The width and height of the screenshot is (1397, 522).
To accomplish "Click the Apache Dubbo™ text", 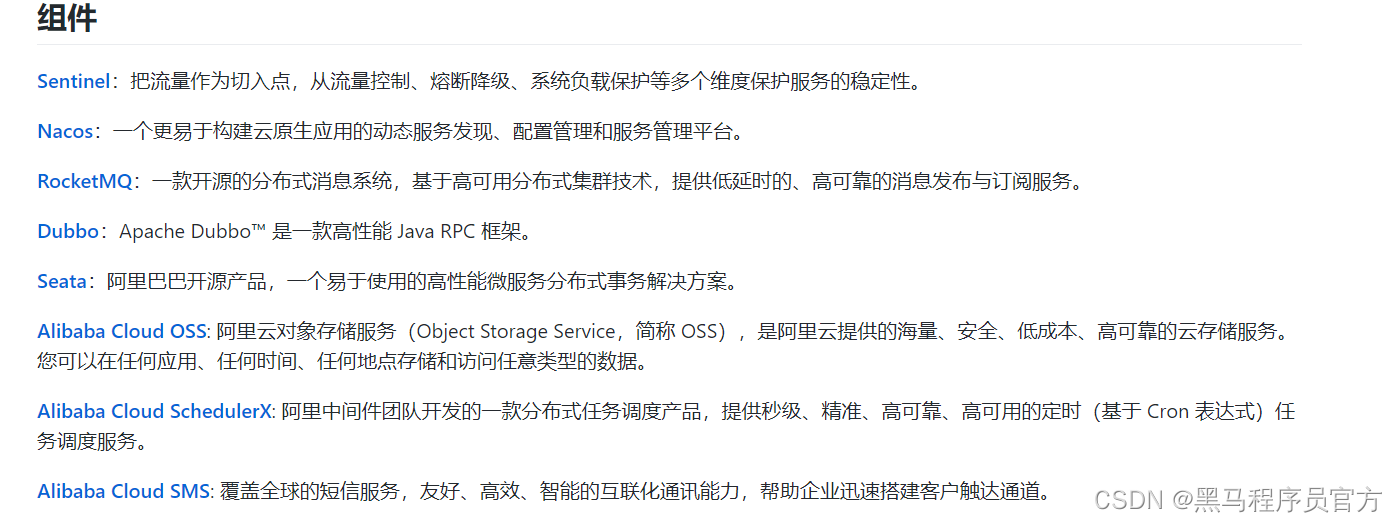I will point(192,232).
